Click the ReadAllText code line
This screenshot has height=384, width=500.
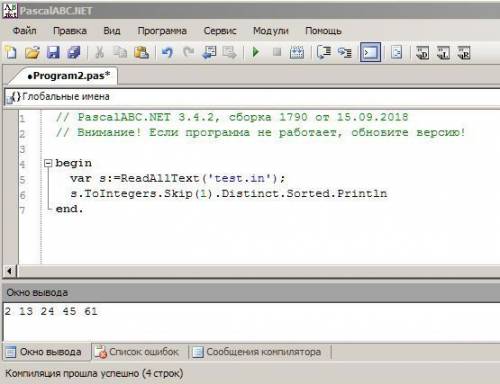(x=178, y=178)
